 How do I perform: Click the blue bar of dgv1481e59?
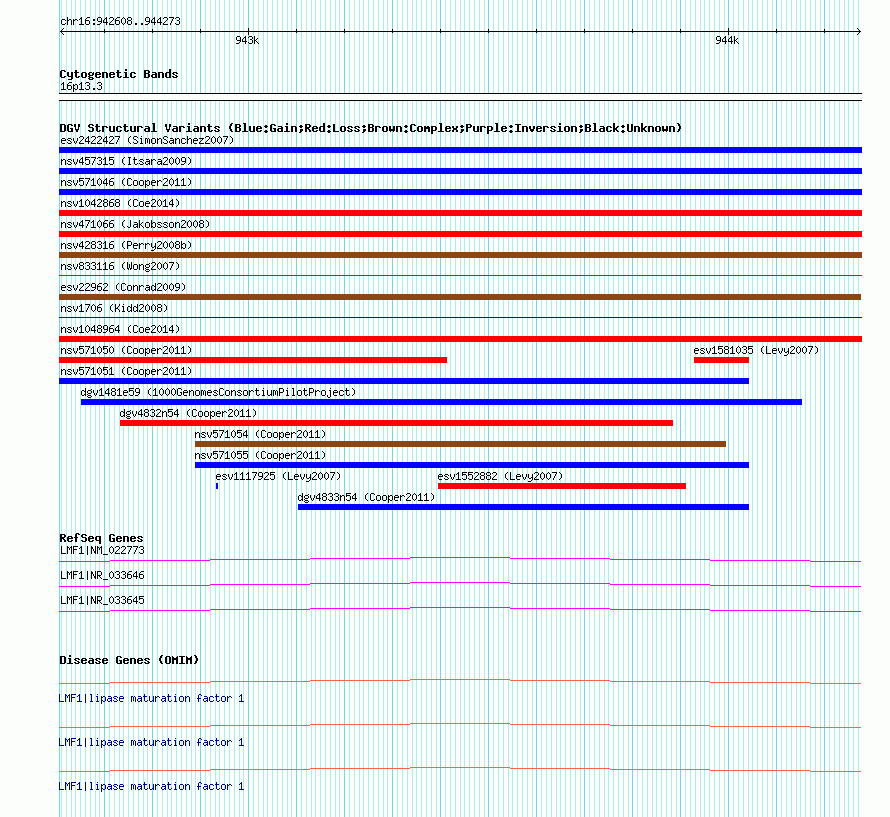(442, 402)
